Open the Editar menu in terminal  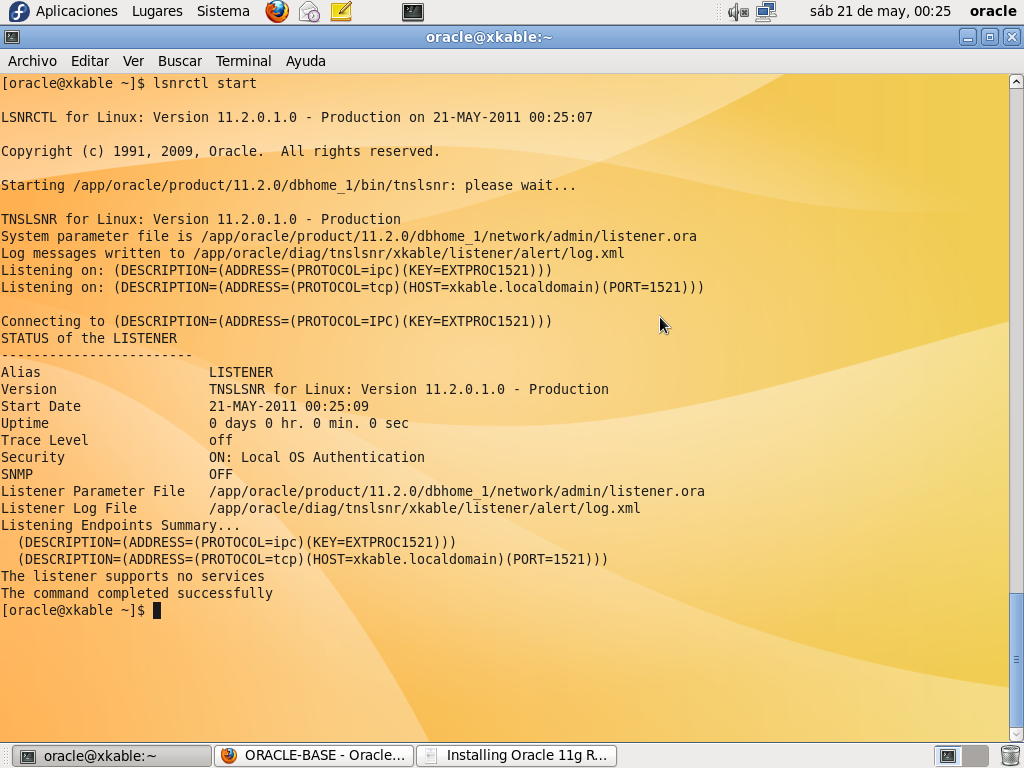pyautogui.click(x=89, y=61)
